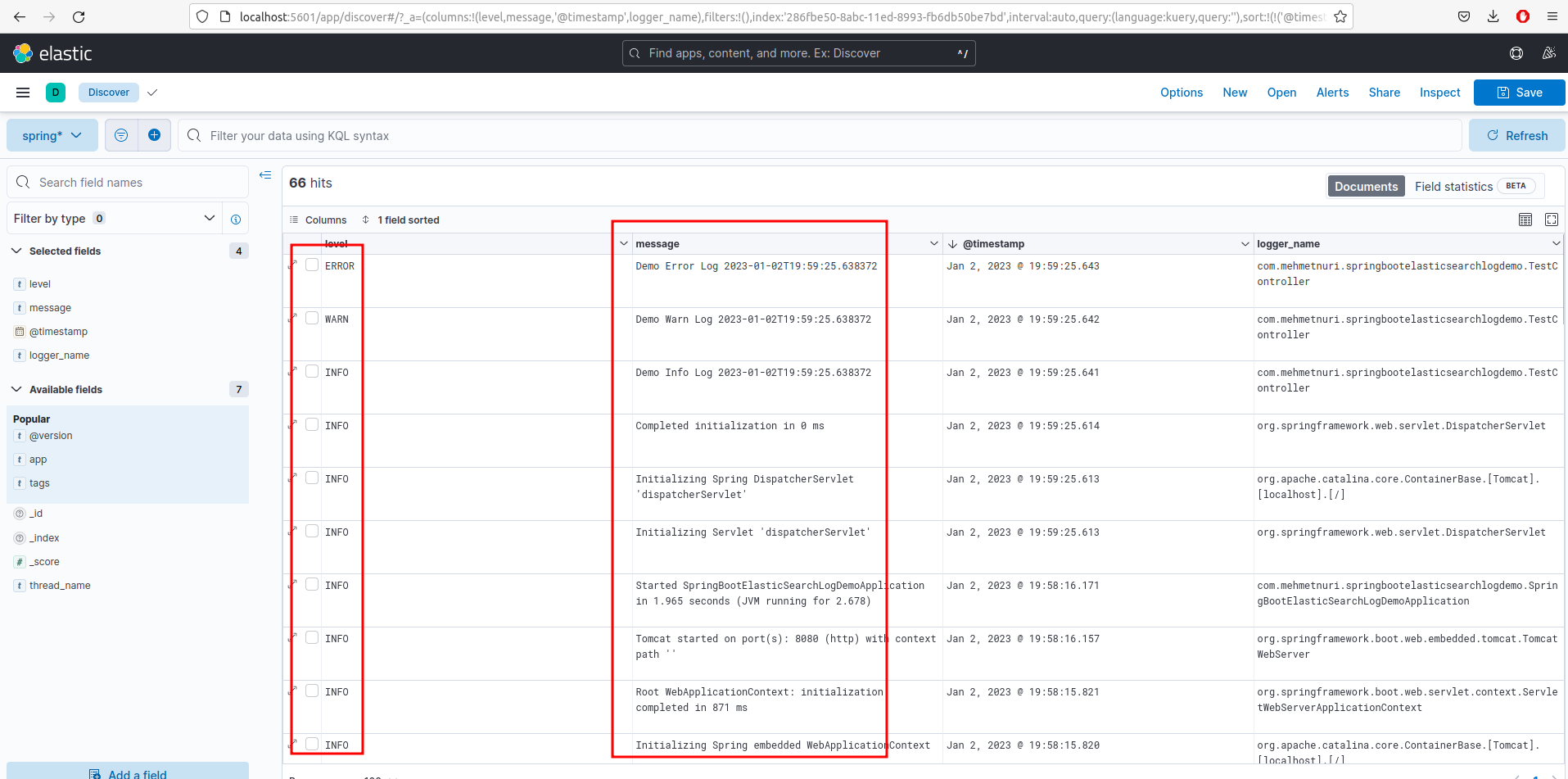1568x779 pixels.
Task: Focus the KQL query input
Action: click(x=819, y=135)
